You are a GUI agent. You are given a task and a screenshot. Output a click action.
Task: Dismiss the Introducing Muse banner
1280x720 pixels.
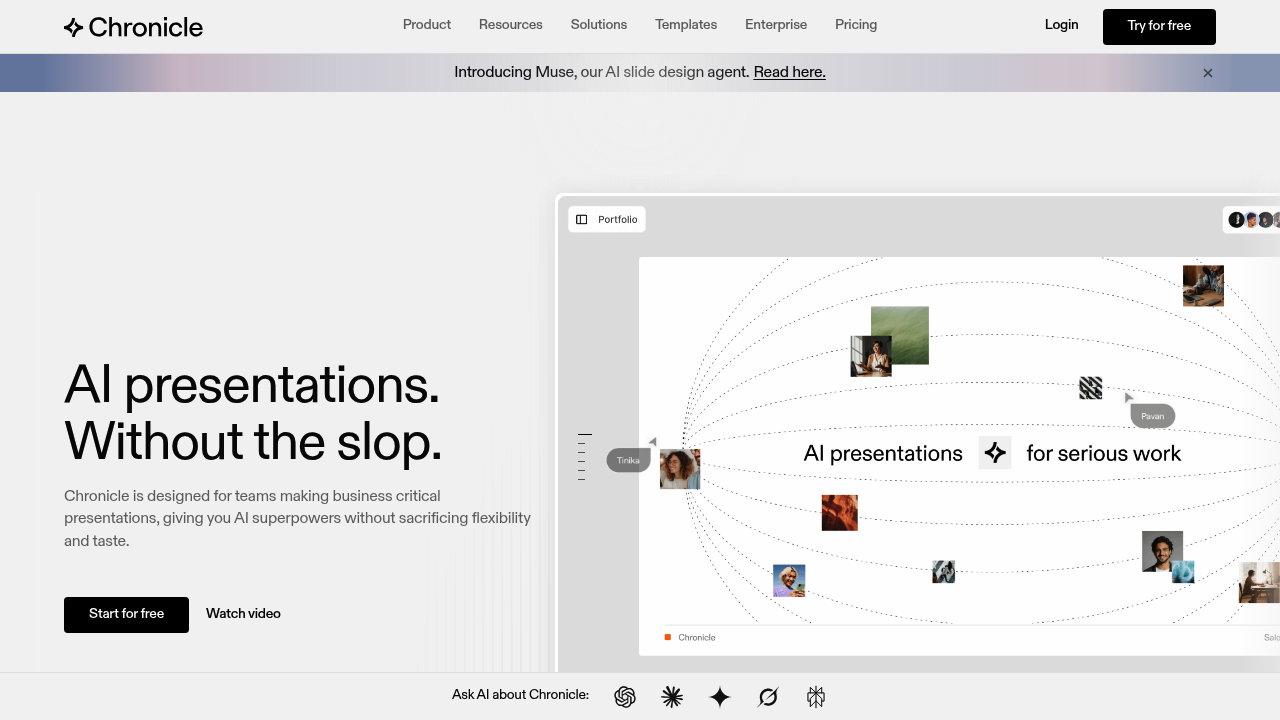1207,72
